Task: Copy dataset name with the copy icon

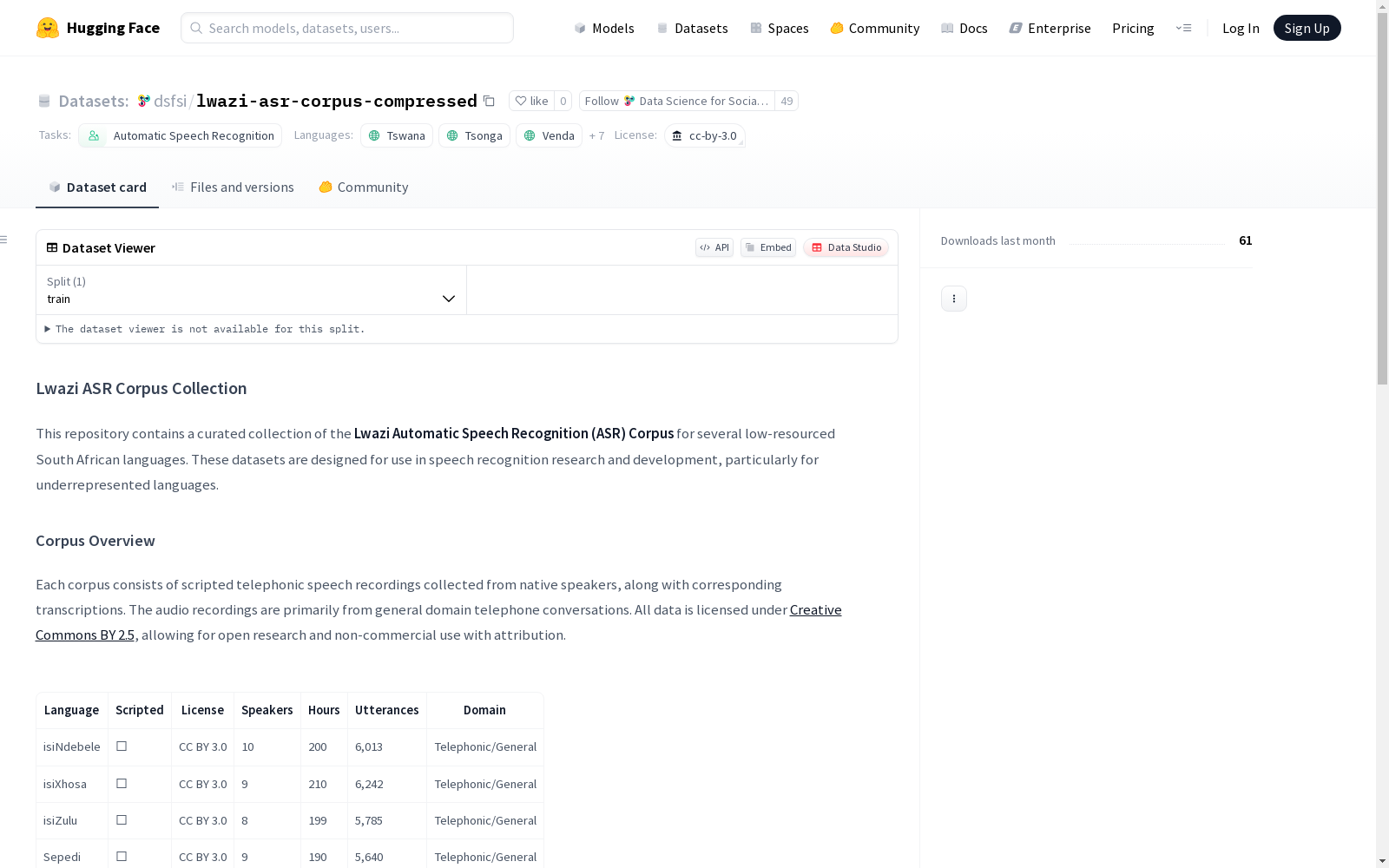Action: coord(489,101)
